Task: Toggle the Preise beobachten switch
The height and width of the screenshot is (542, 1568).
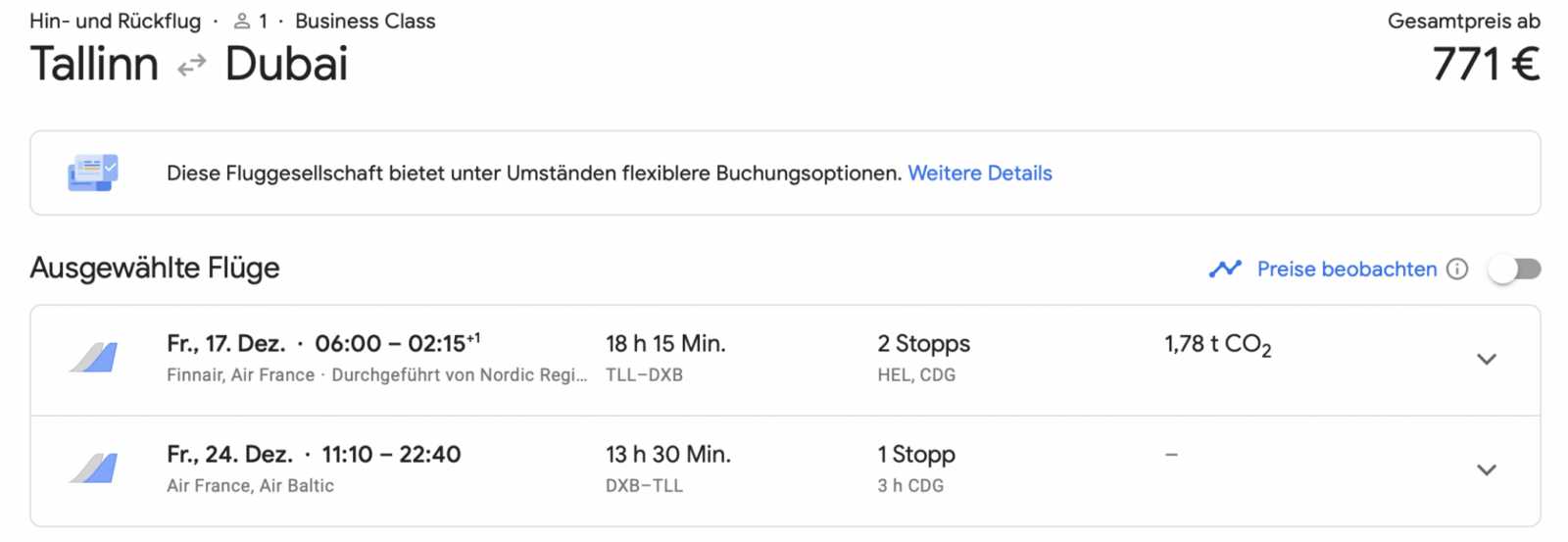Action: (x=1514, y=269)
